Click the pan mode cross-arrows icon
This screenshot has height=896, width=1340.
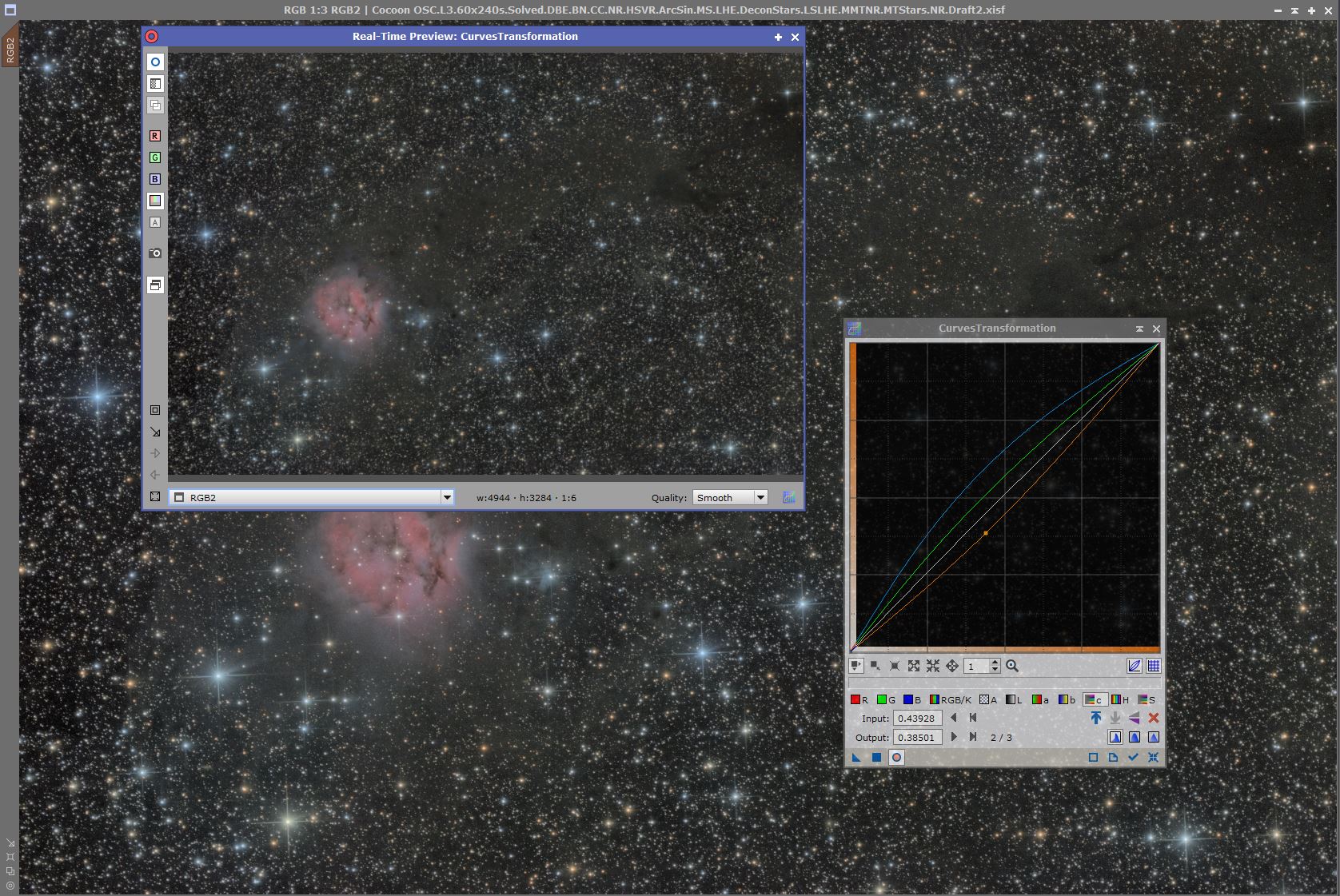[952, 666]
